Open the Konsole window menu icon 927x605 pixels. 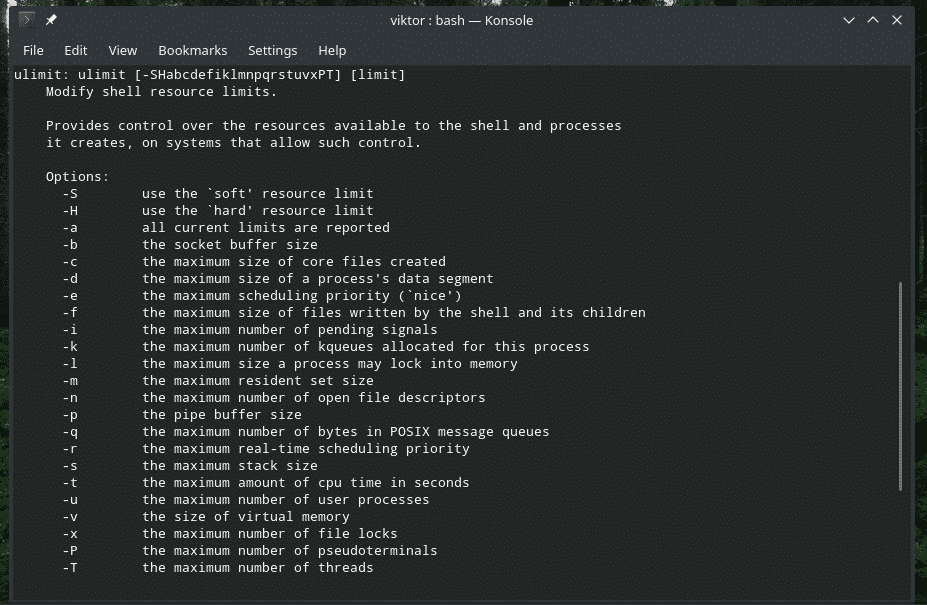click(x=26, y=20)
